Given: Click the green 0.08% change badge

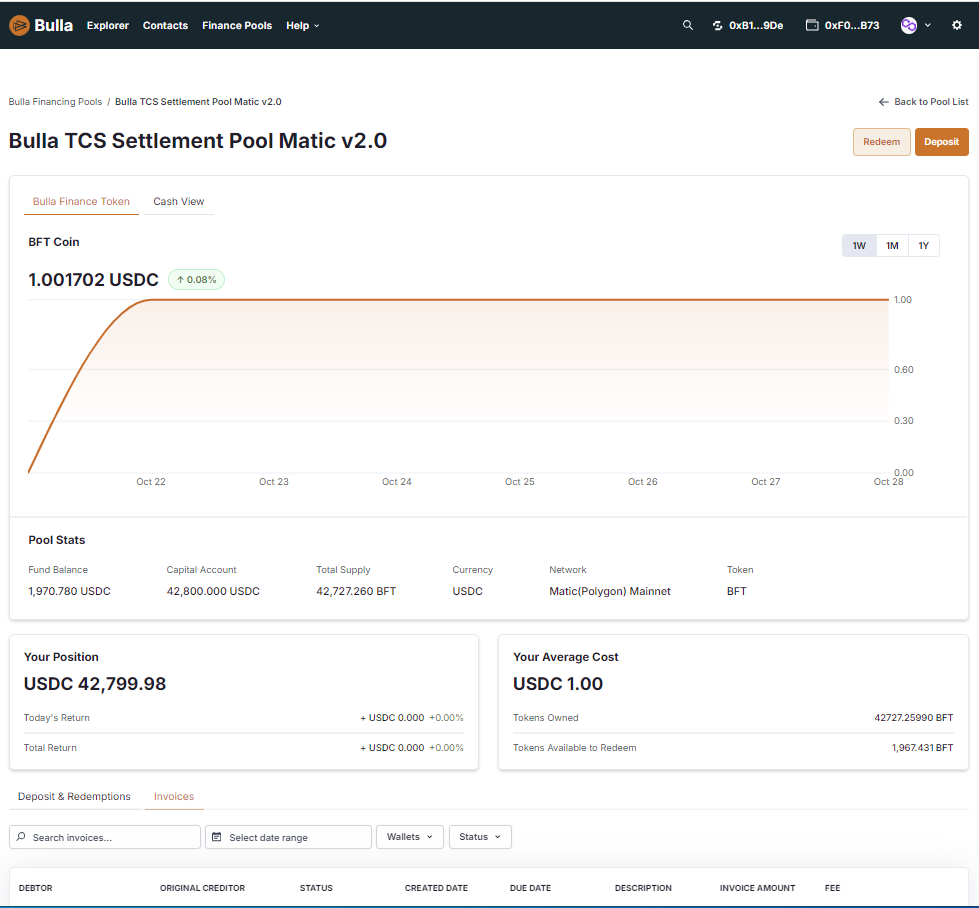Looking at the screenshot, I should pyautogui.click(x=196, y=280).
